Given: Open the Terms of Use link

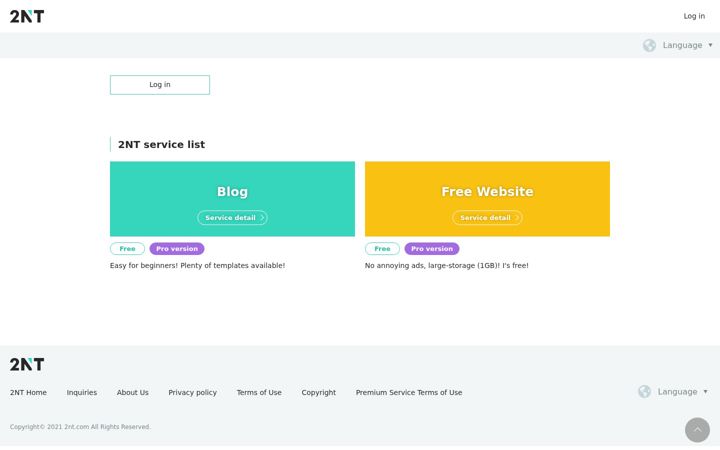Looking at the screenshot, I should (259, 393).
